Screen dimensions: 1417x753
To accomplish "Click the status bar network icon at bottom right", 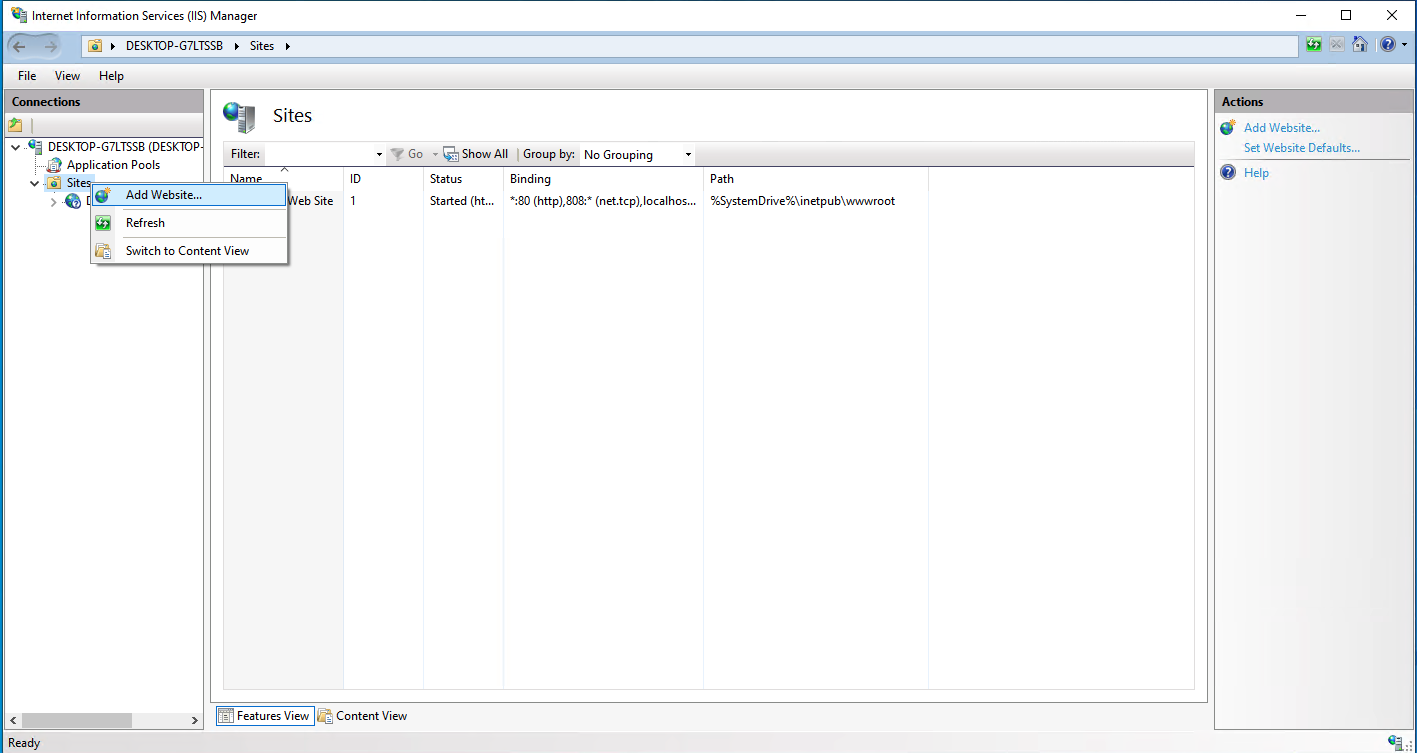I will (1398, 742).
